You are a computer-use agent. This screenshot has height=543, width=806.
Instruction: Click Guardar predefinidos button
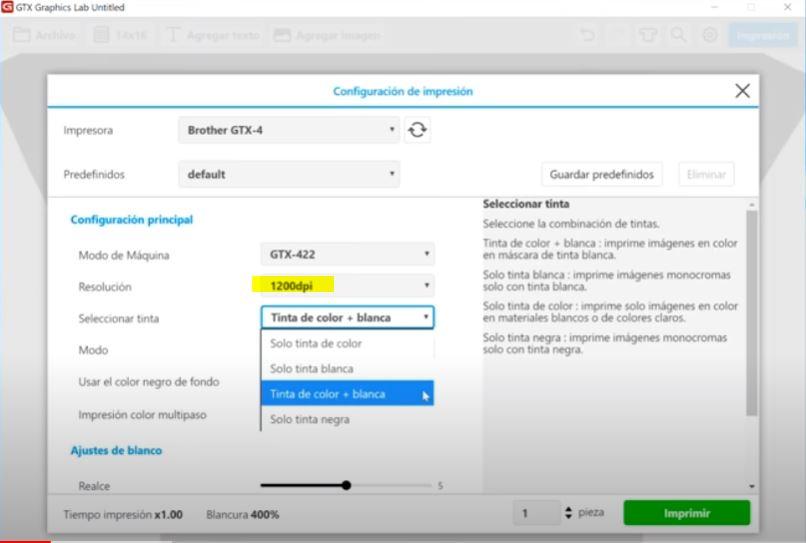[x=601, y=174]
